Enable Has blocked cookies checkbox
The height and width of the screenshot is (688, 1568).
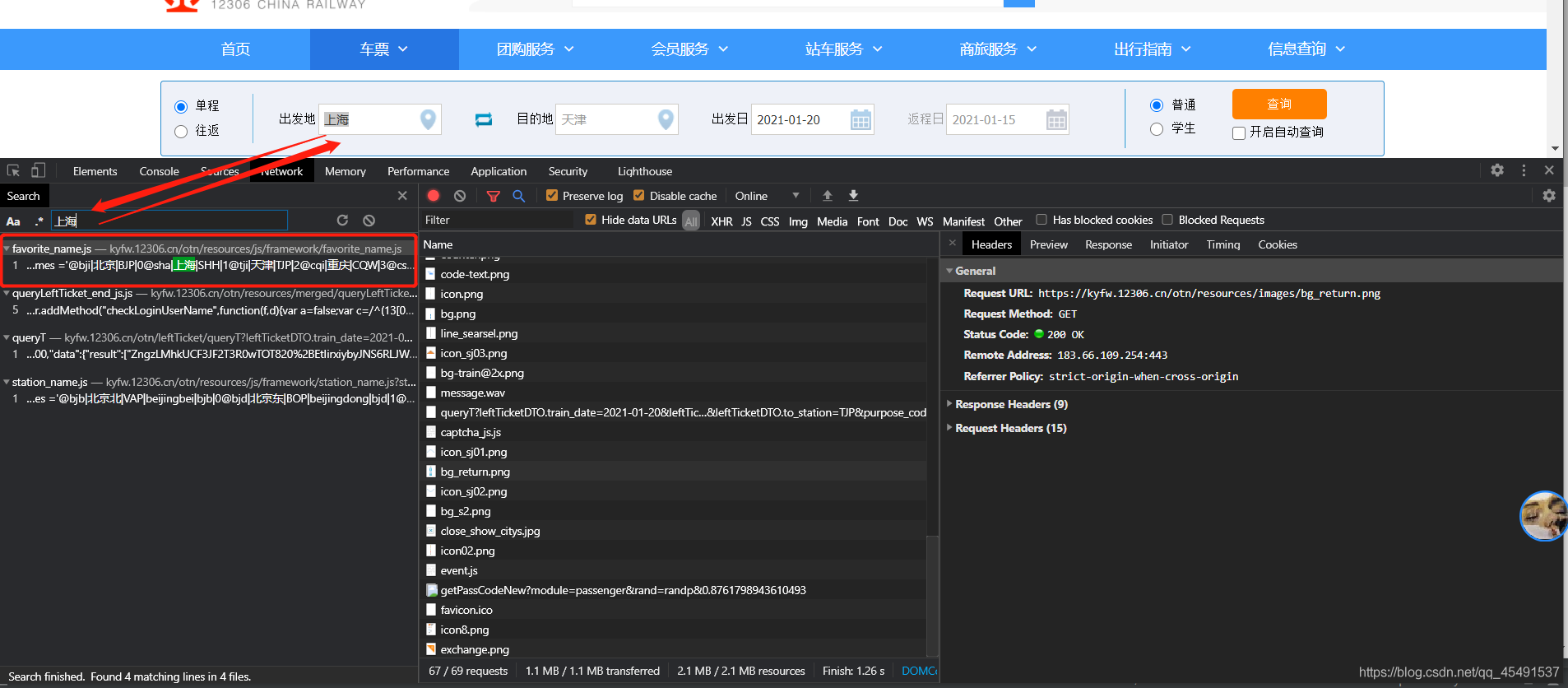pyautogui.click(x=1041, y=220)
